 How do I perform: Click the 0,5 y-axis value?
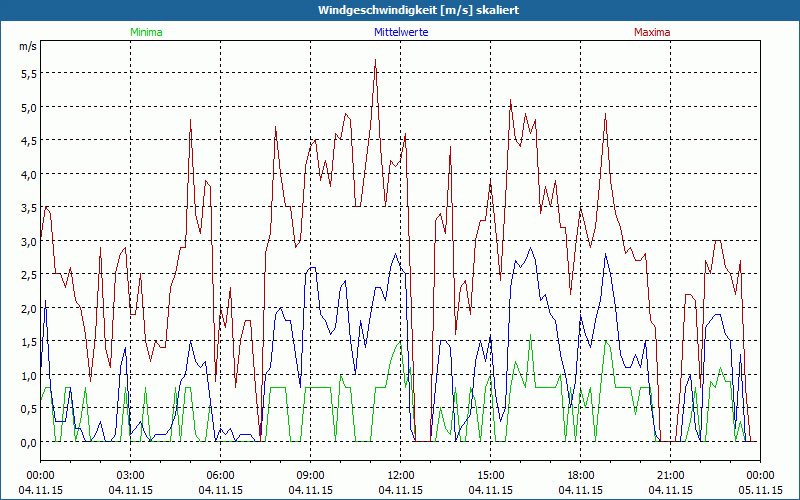[29, 409]
